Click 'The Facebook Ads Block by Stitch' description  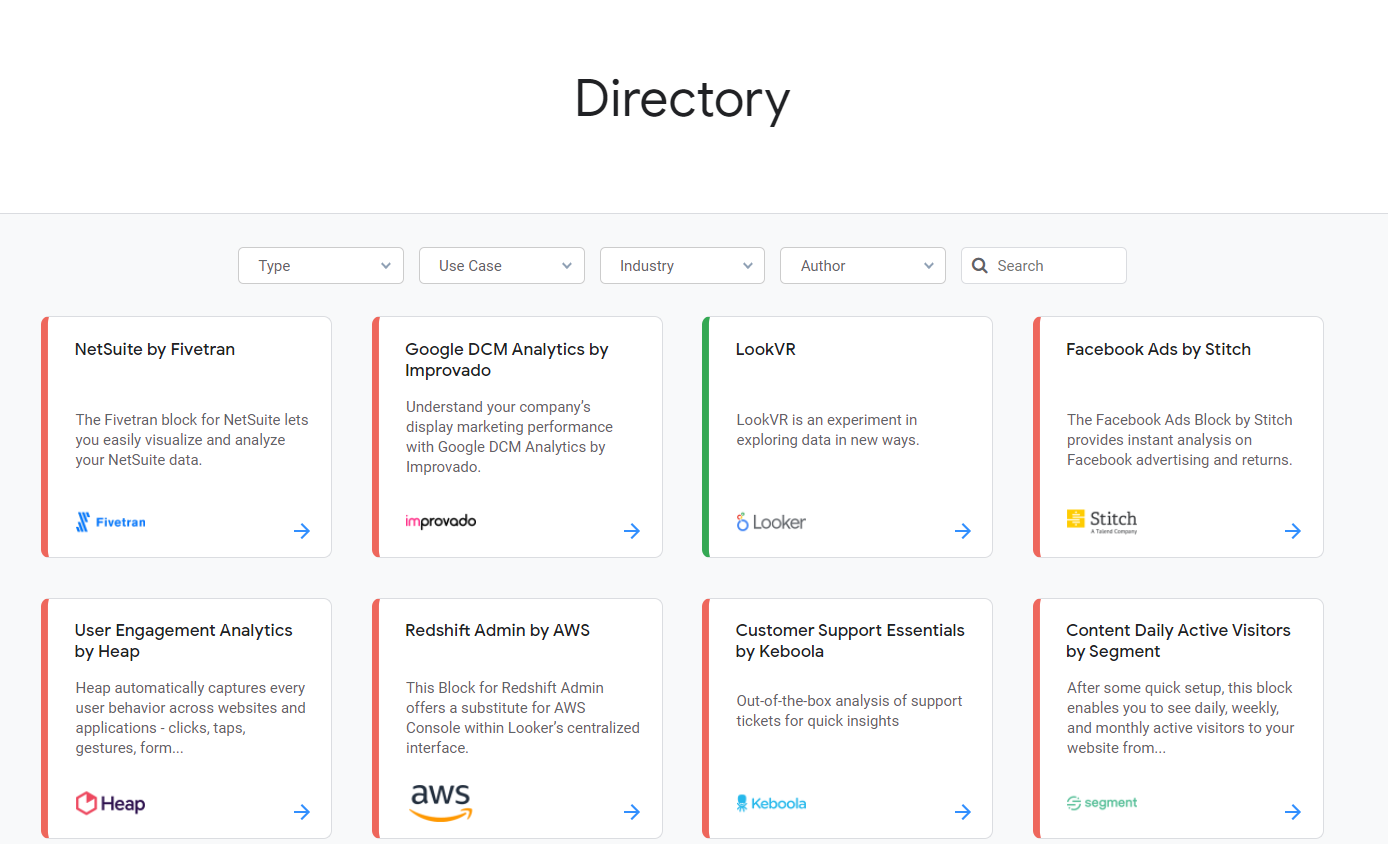[1180, 440]
